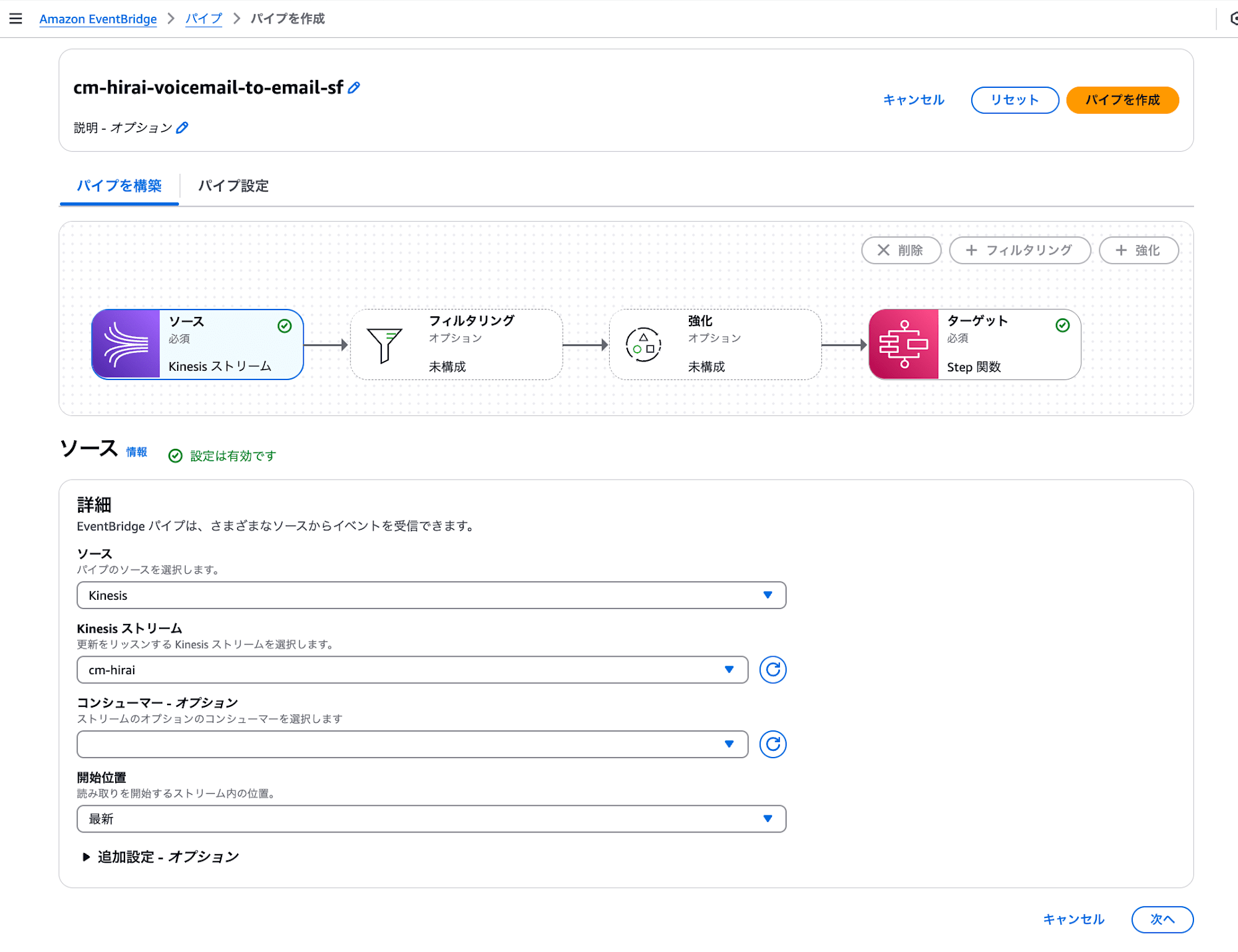Edit the pipe name pencil icon
This screenshot has width=1238, height=952.
pyautogui.click(x=354, y=88)
